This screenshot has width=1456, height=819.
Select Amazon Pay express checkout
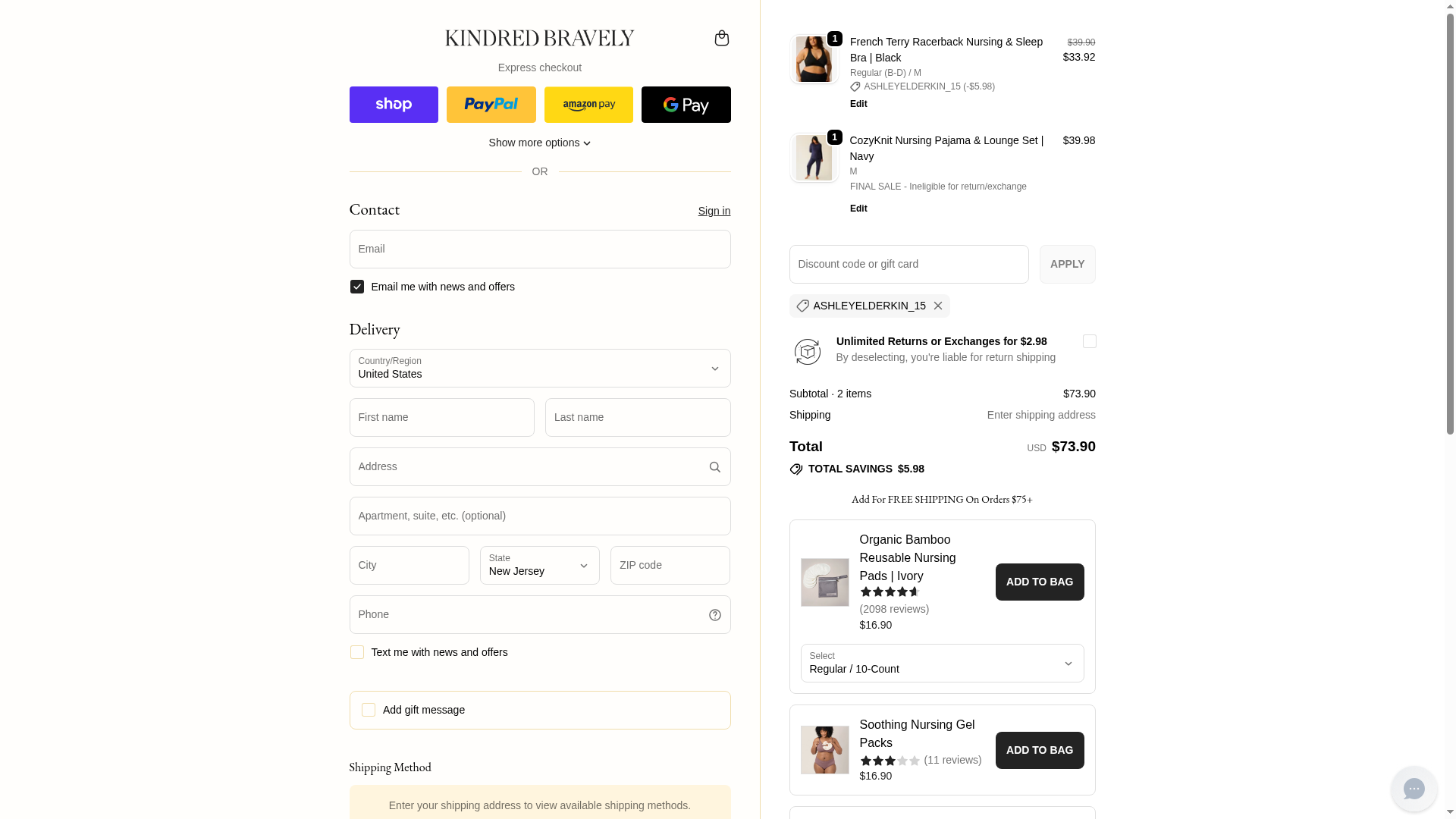point(588,105)
